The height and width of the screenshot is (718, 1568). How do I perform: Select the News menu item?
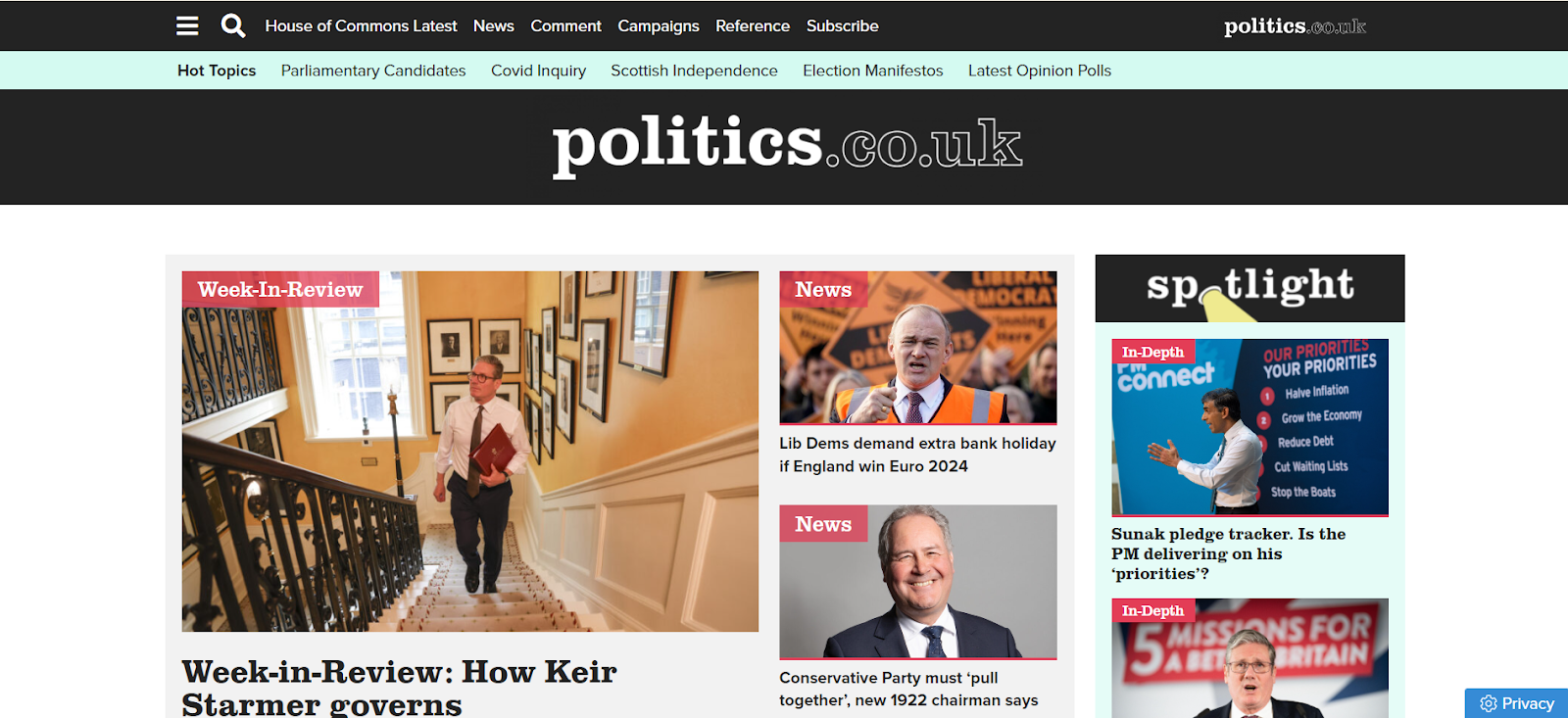(x=493, y=25)
